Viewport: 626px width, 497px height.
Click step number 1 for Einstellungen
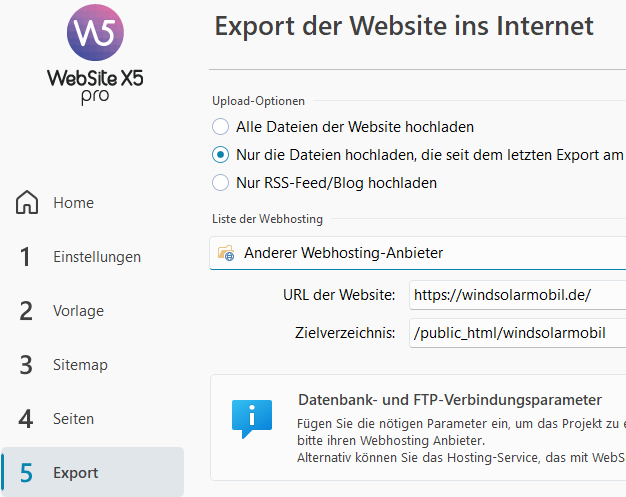[25, 257]
